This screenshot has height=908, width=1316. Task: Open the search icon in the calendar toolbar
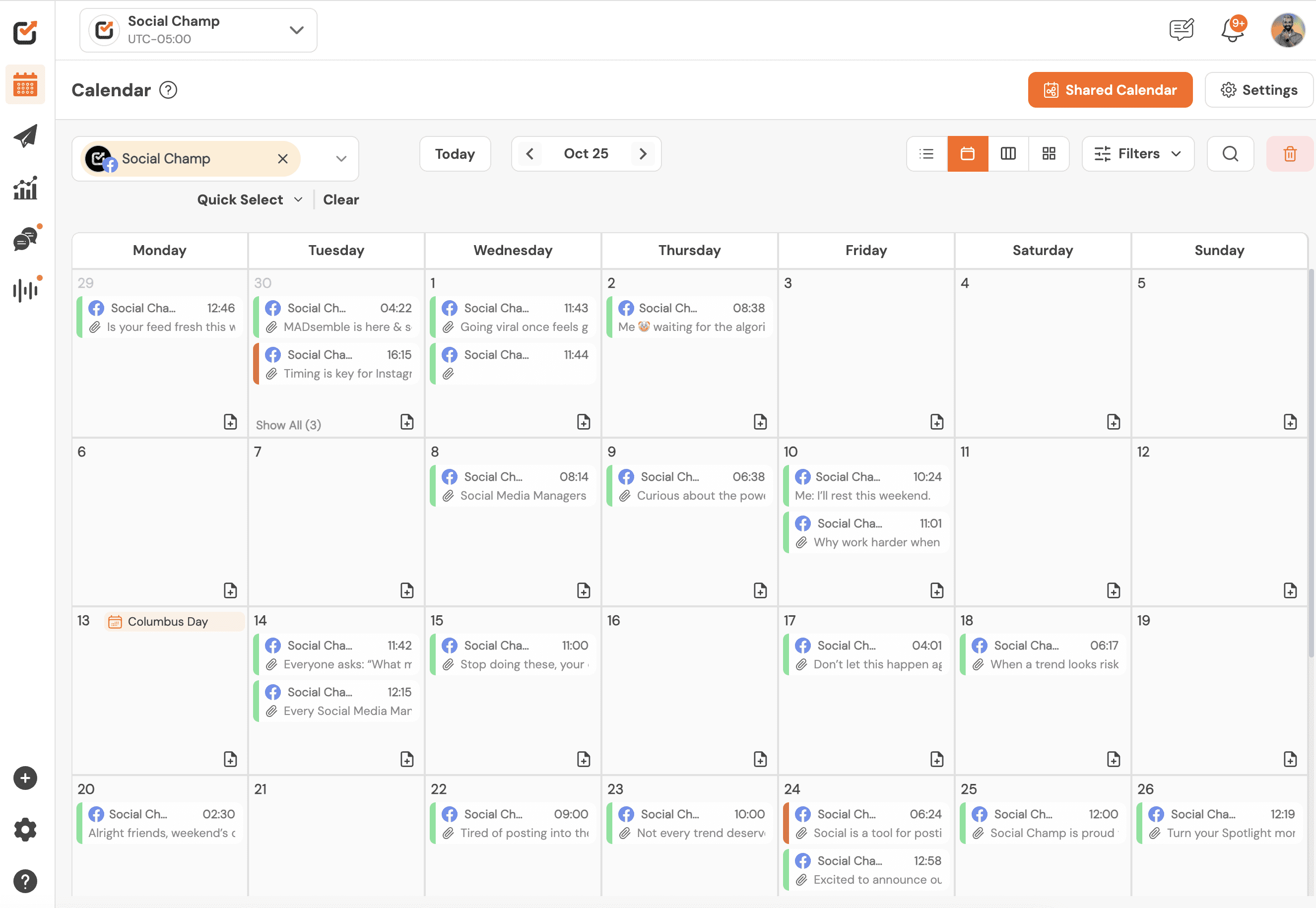tap(1230, 154)
